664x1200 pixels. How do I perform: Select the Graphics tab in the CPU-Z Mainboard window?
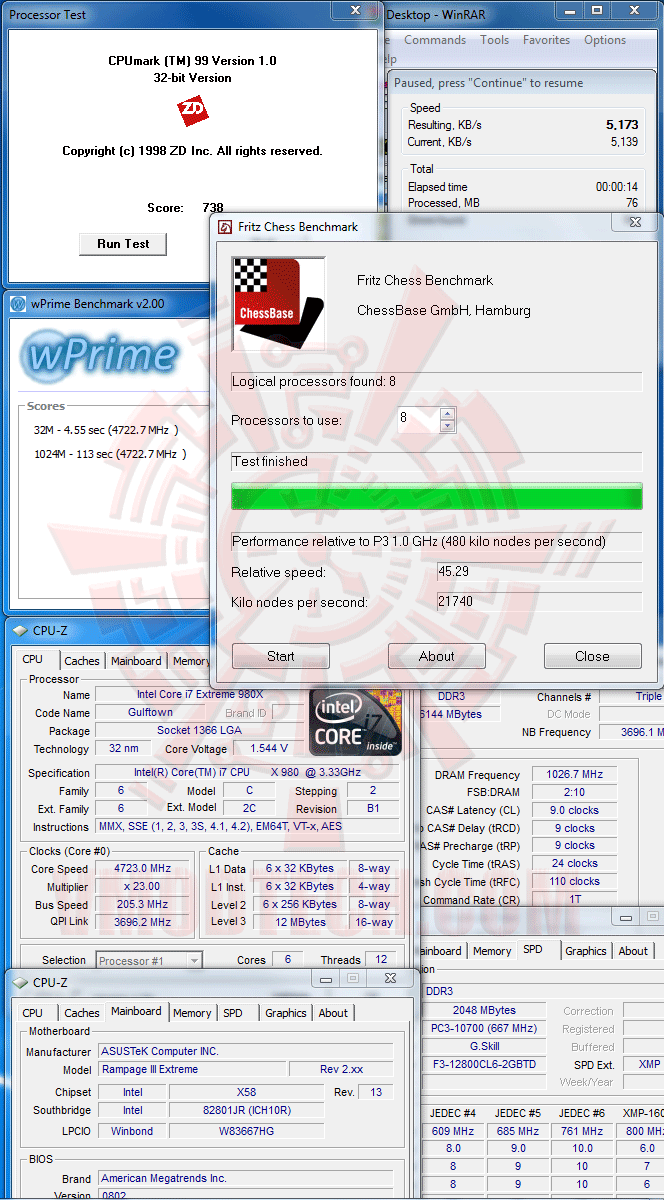click(x=286, y=1013)
